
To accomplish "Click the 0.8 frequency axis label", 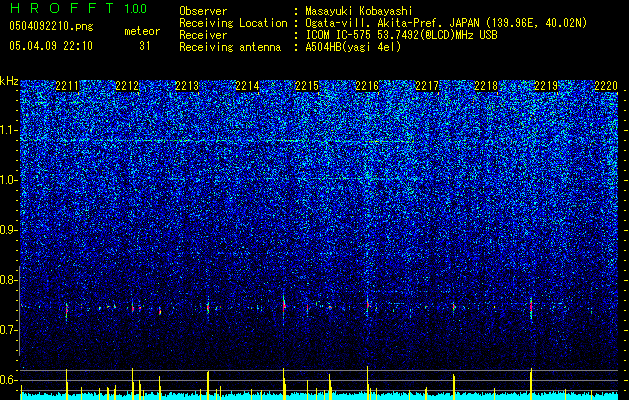I will coord(7,280).
